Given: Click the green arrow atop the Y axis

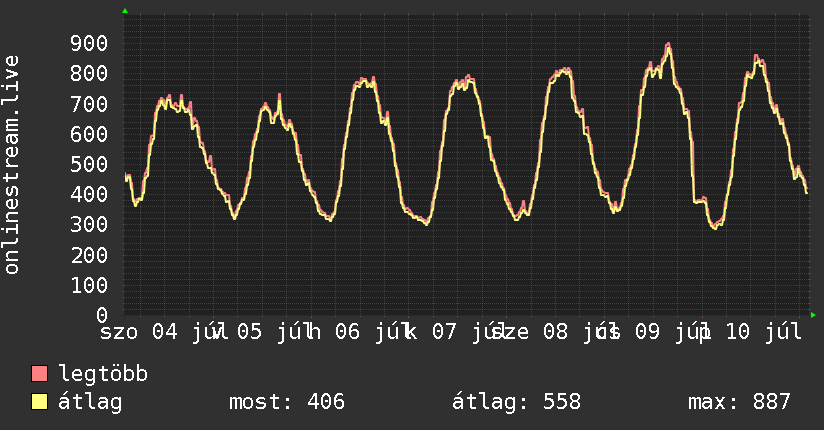Looking at the screenshot, I should pyautogui.click(x=125, y=11).
